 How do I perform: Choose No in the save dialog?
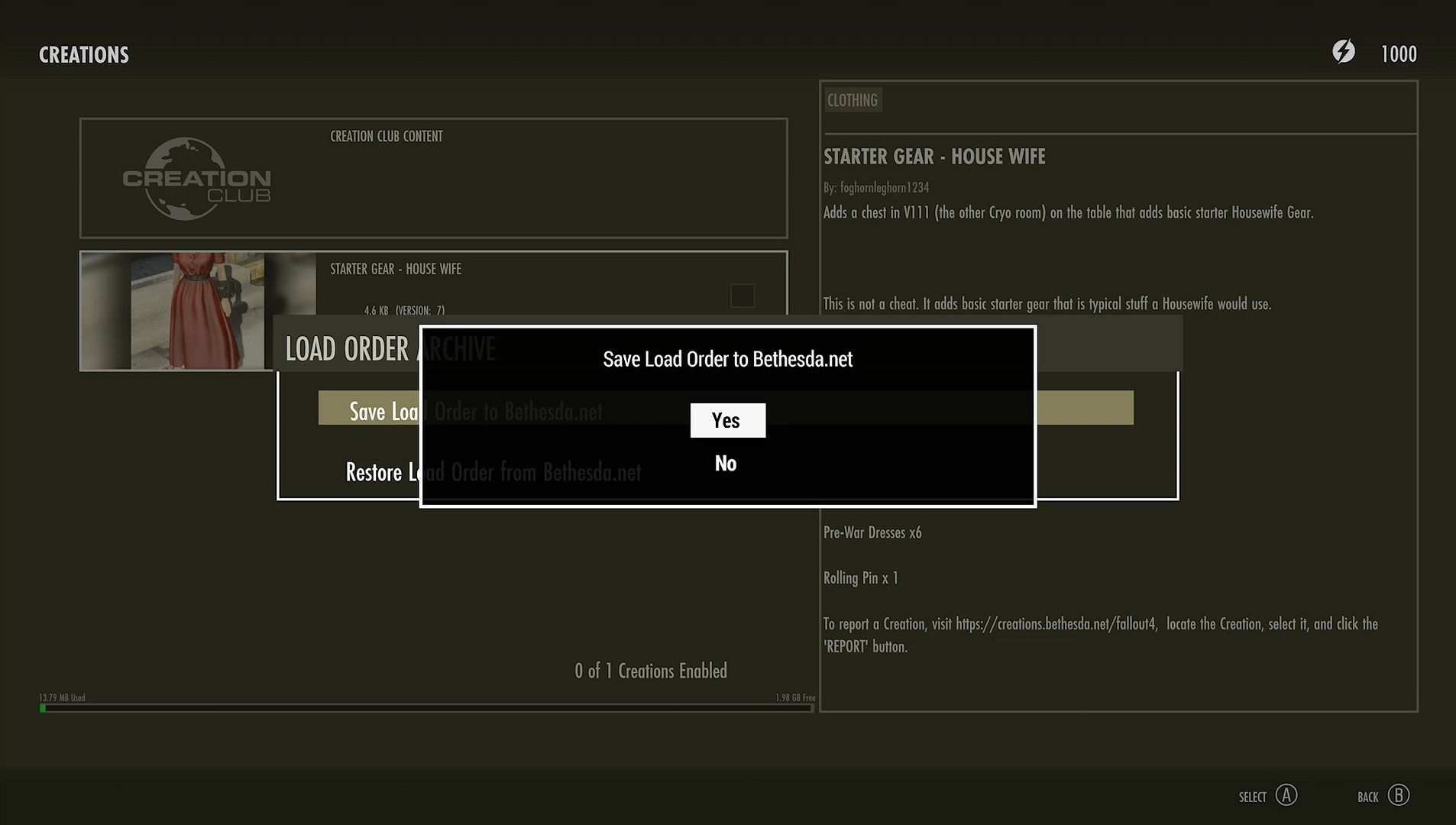[725, 463]
